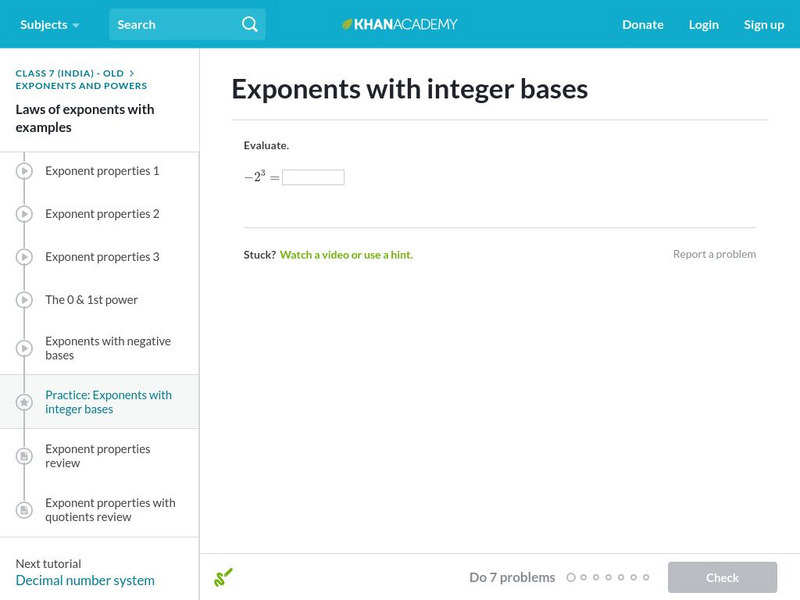Click play icon beside The 0 & 1st power
The image size is (800, 600).
coord(24,300)
